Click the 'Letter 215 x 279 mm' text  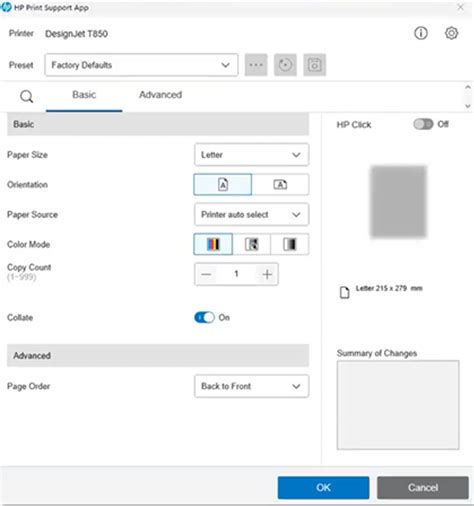[389, 288]
